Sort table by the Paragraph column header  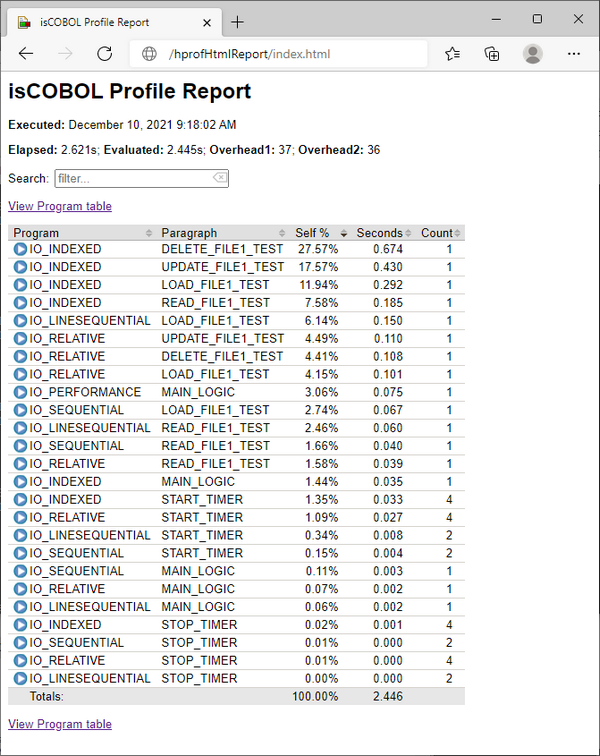[223, 233]
